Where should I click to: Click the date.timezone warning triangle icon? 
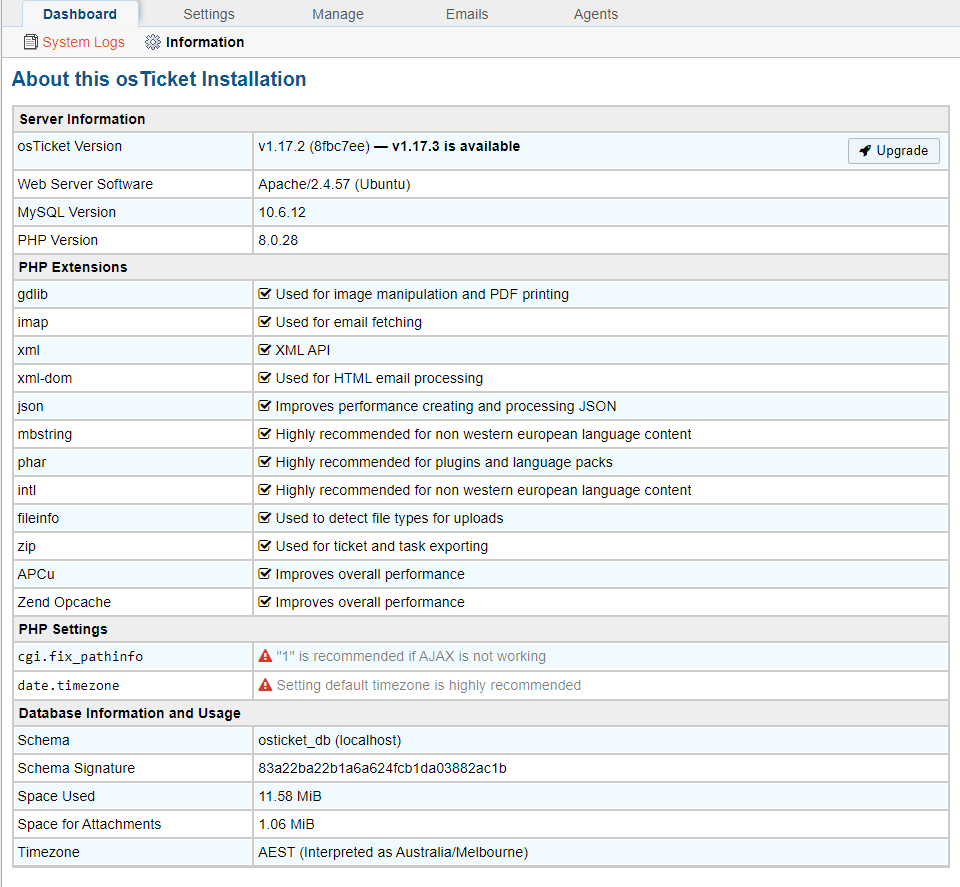(265, 685)
